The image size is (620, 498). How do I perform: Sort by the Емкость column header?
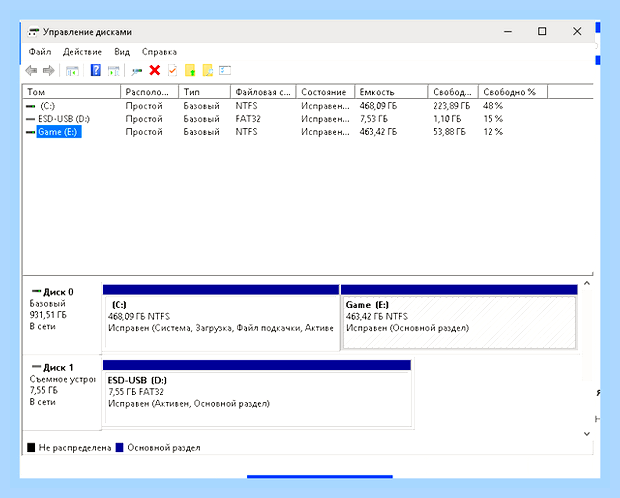tap(391, 92)
